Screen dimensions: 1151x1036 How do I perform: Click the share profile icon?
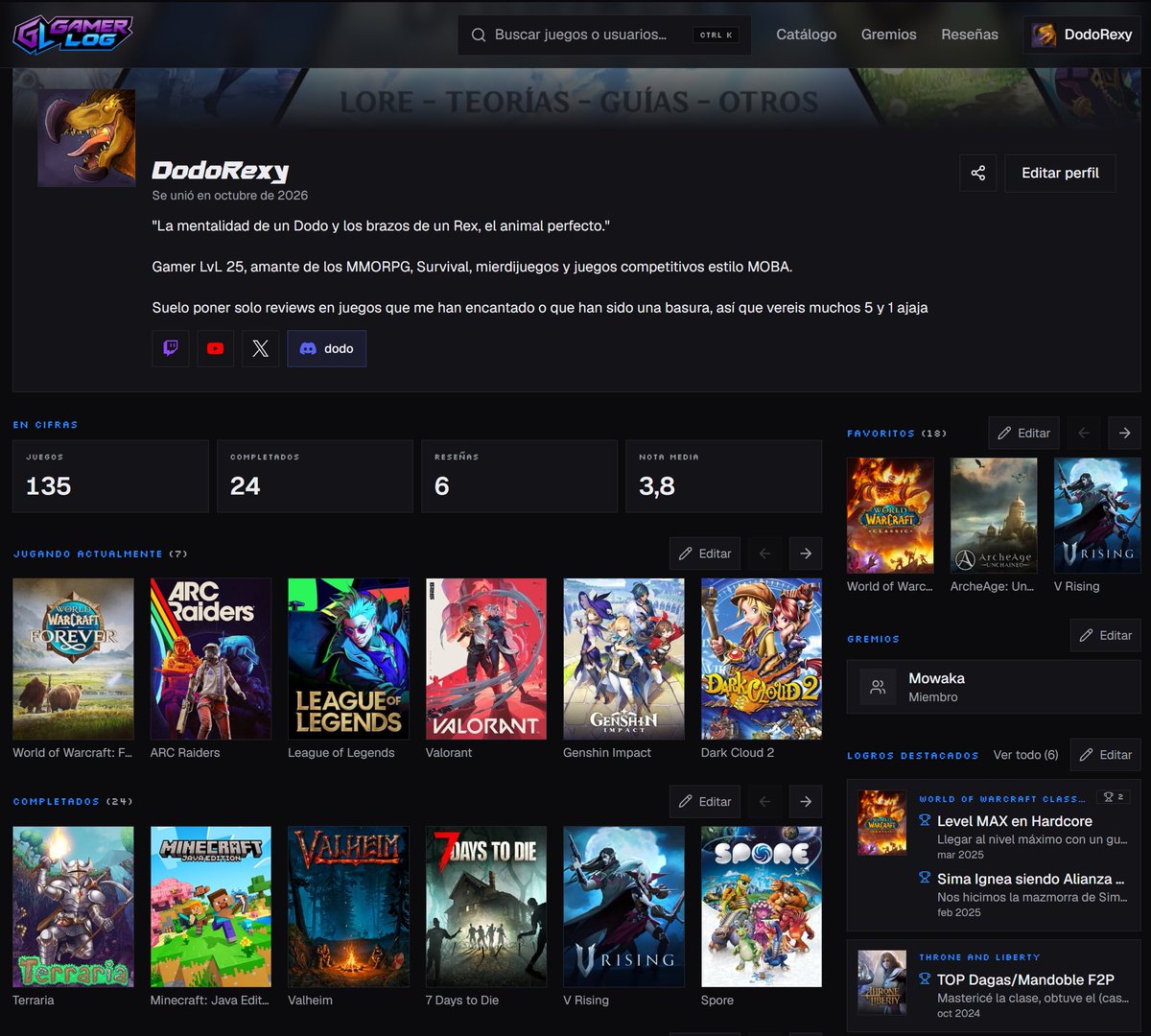978,173
